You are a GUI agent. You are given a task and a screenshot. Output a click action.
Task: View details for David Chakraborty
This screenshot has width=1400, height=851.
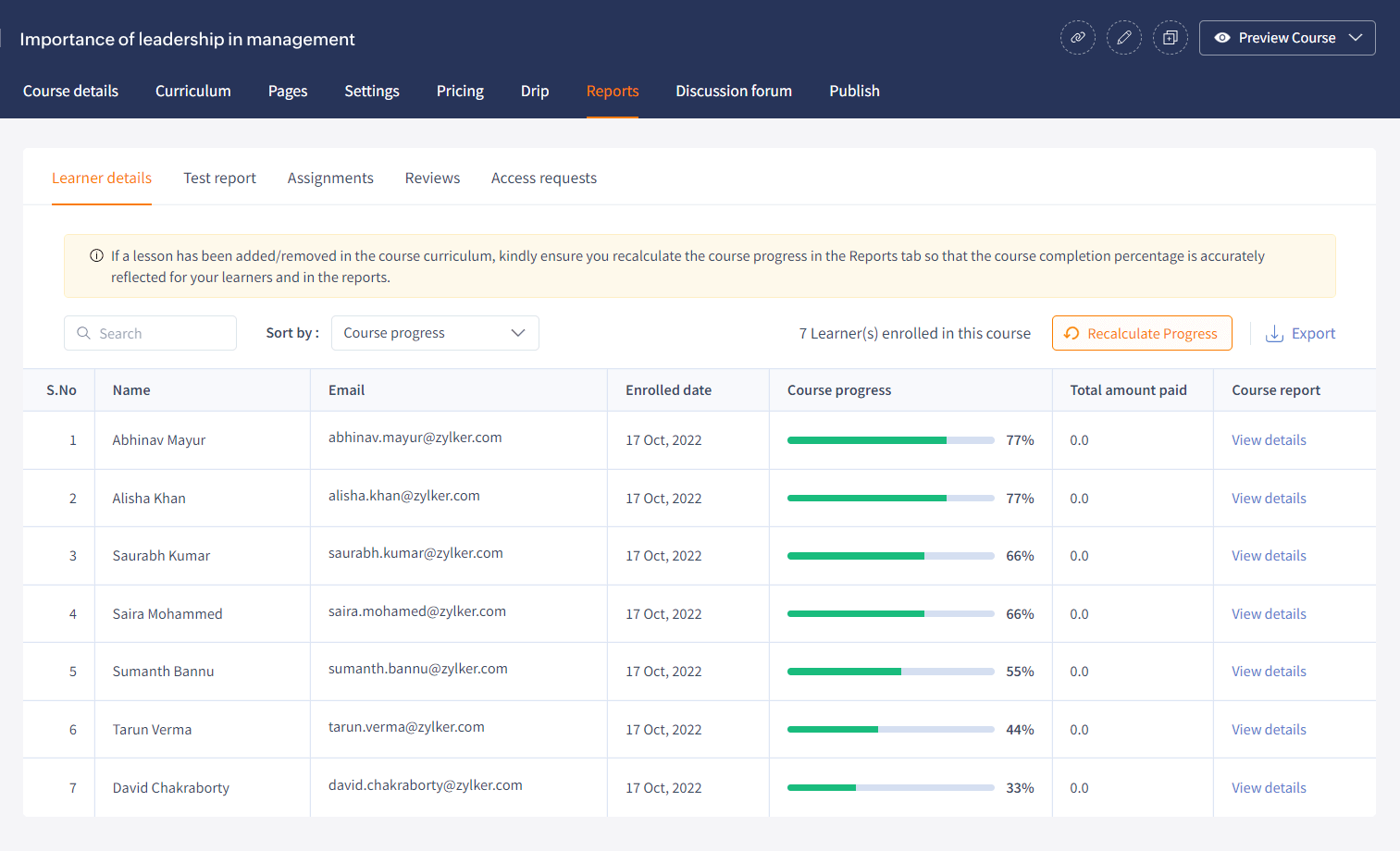(1268, 787)
